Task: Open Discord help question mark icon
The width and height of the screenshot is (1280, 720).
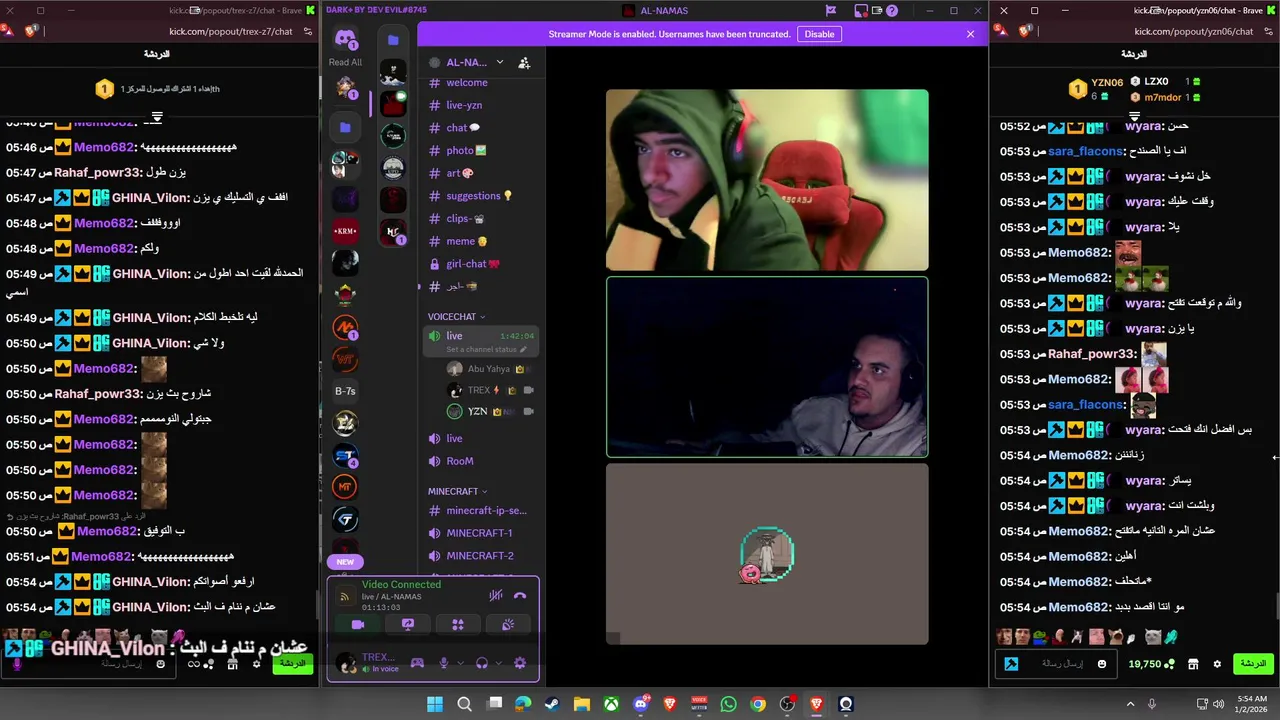Action: tap(892, 11)
